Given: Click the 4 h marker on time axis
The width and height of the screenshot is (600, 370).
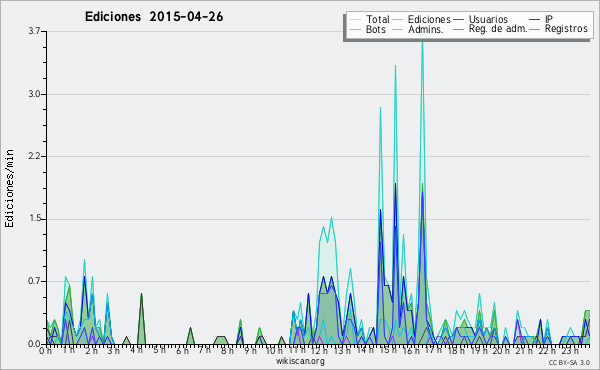Looking at the screenshot, I should [x=136, y=350].
